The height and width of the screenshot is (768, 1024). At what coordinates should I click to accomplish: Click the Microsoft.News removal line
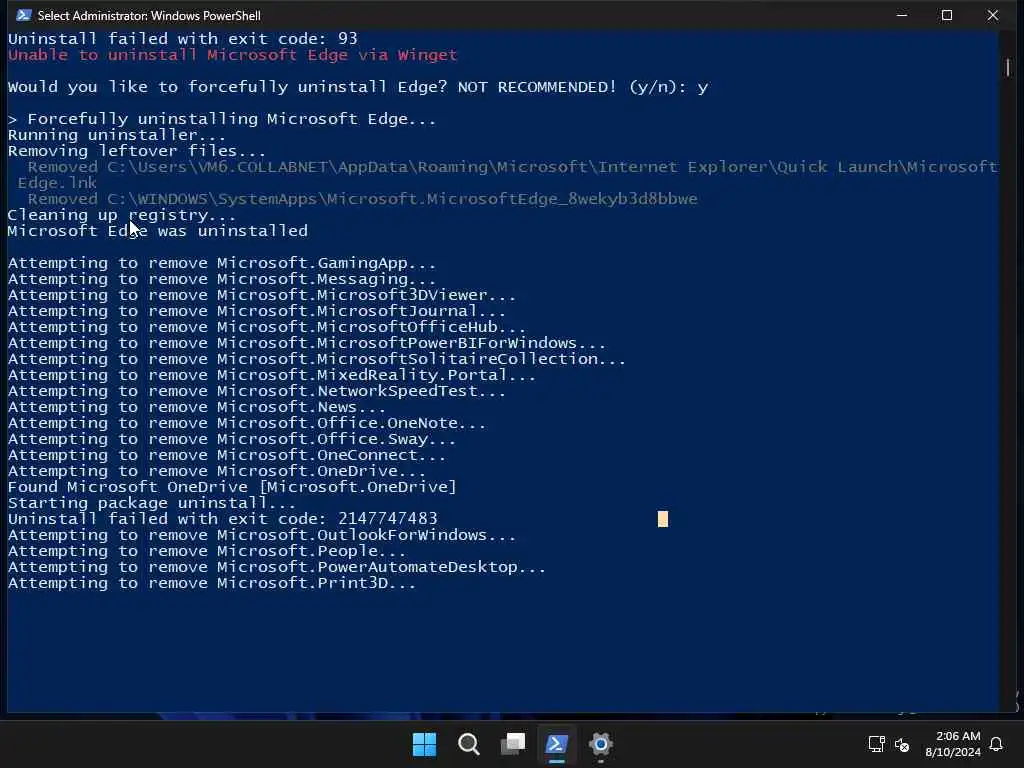(197, 407)
